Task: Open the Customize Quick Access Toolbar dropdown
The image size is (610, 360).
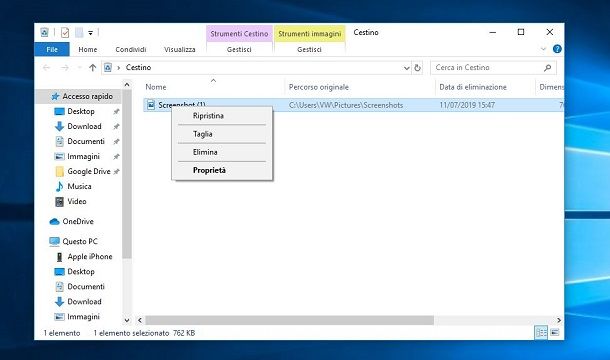Action: pos(90,33)
